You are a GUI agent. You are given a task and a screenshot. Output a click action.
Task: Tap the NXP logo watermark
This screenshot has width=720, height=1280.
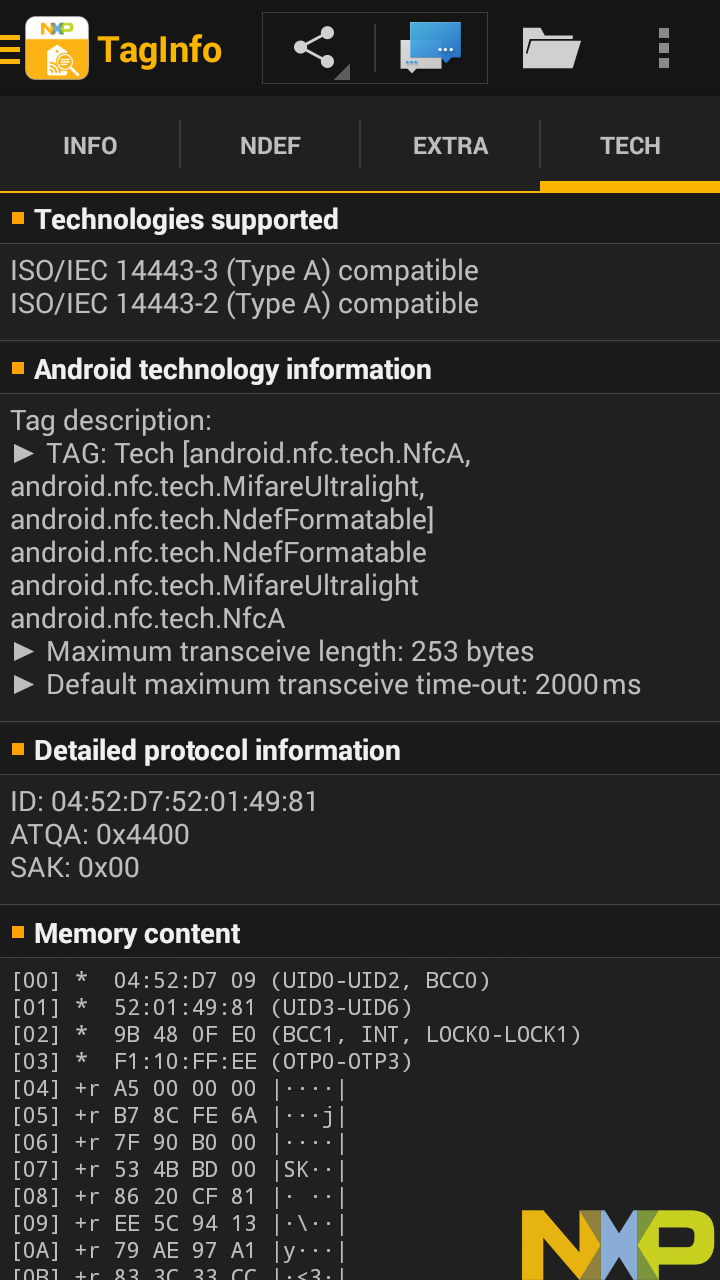pyautogui.click(x=618, y=1245)
